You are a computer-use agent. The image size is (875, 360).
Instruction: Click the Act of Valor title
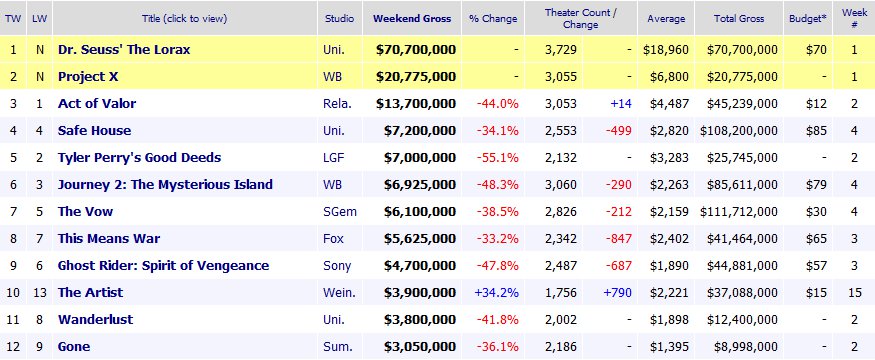(97, 103)
